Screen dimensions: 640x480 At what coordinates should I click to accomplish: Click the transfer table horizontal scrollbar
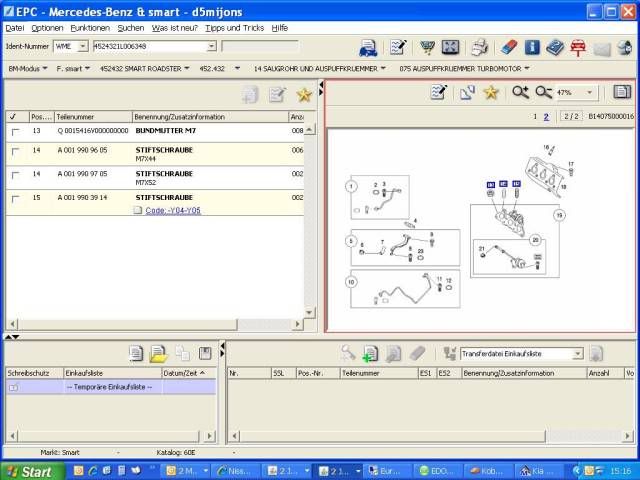392,436
